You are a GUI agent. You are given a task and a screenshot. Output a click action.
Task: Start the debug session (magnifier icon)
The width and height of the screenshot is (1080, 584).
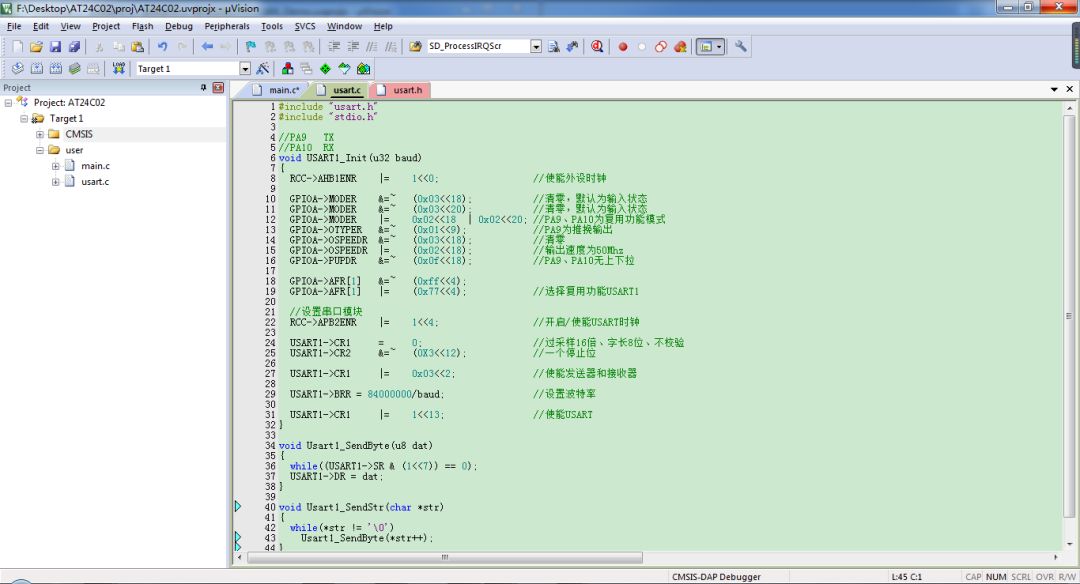597,47
